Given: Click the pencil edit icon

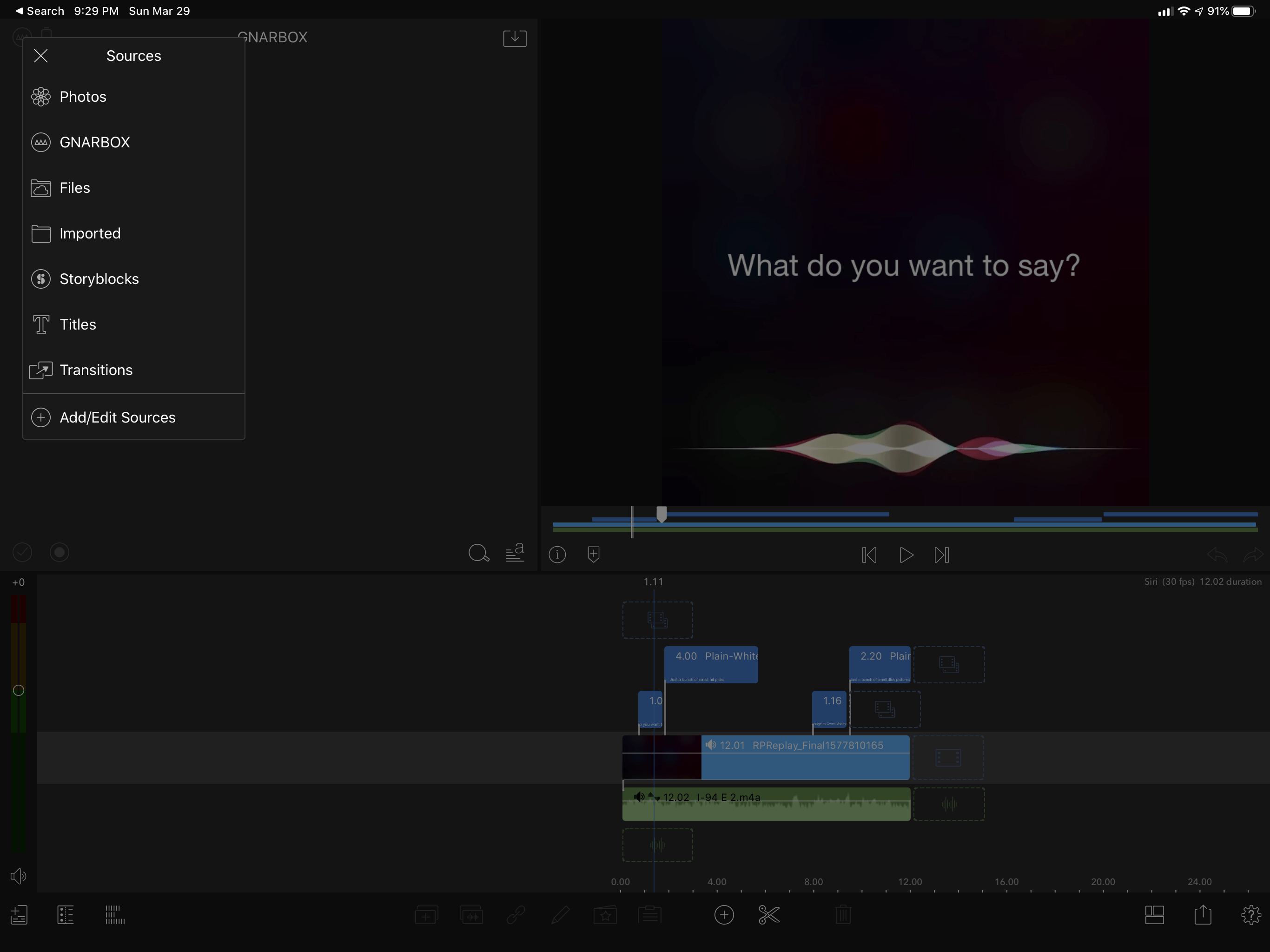Looking at the screenshot, I should [x=560, y=915].
